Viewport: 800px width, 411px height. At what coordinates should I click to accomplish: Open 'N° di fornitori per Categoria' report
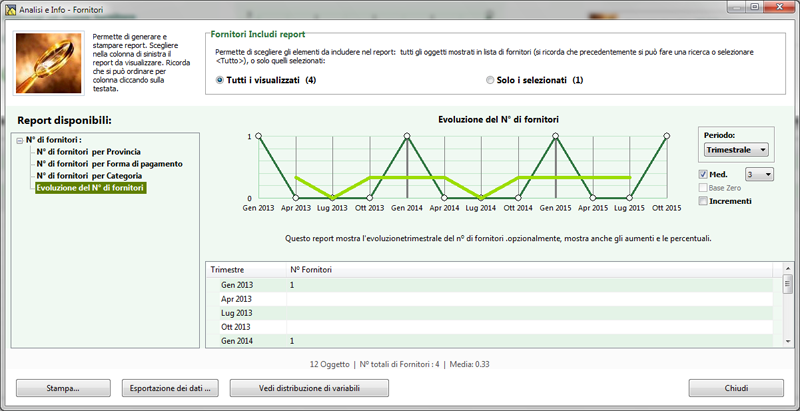click(x=89, y=176)
